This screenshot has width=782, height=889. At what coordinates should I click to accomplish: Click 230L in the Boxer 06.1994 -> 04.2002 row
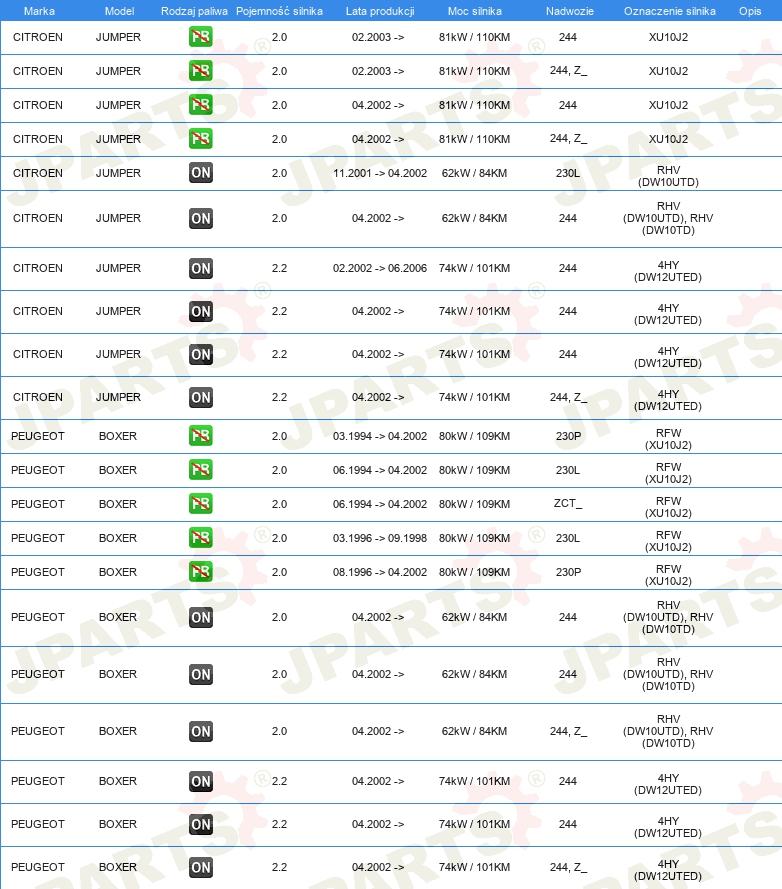click(568, 470)
